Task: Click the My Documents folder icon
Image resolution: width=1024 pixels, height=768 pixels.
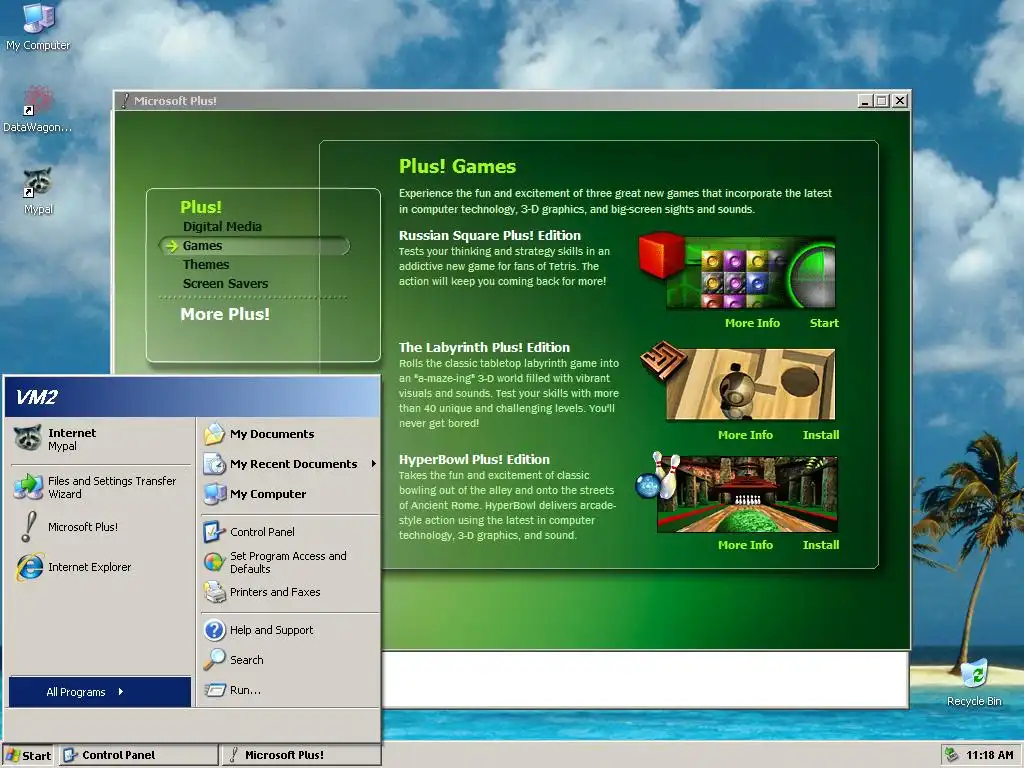Action: pyautogui.click(x=214, y=434)
